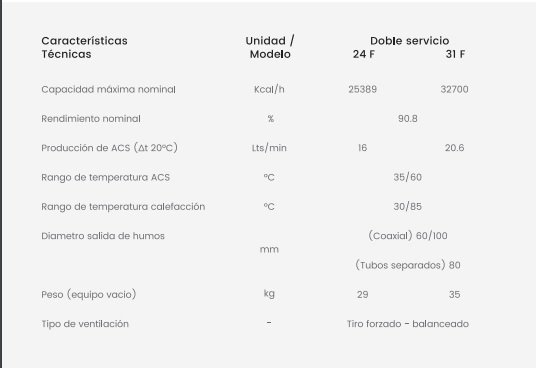Screen dimensions: 540x368
Task: Click the Capacidad máxima nominal row label
Action: coord(108,90)
